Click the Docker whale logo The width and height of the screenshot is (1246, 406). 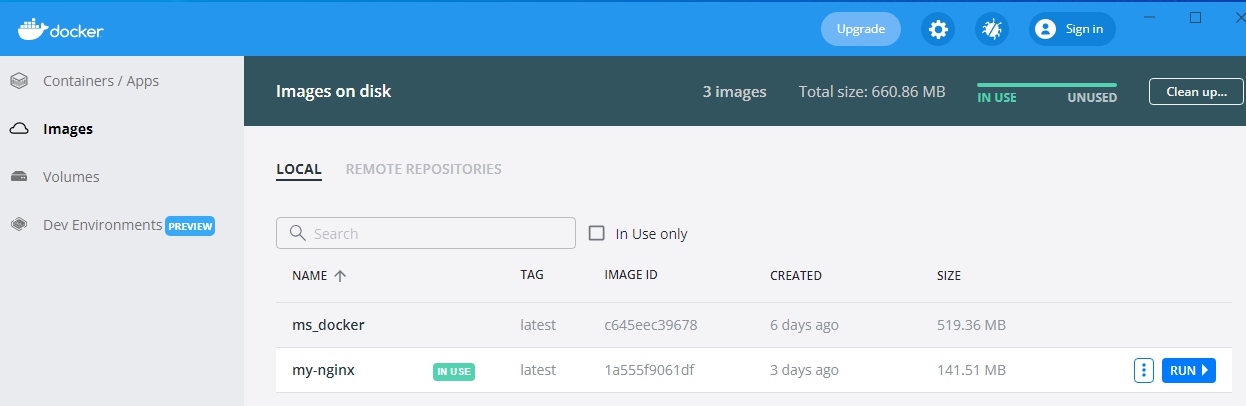pos(31,29)
